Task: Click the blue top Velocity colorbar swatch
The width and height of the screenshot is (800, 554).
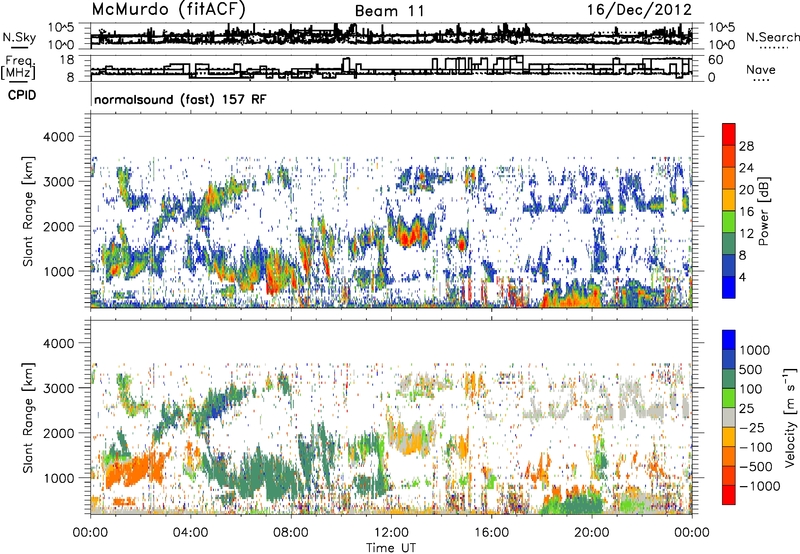Action: pos(729,340)
